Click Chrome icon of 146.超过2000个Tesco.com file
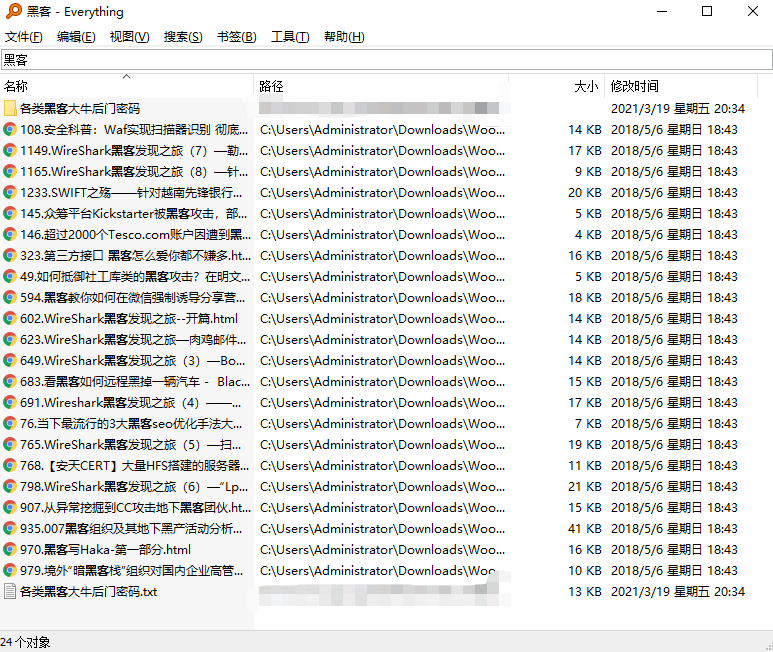Image resolution: width=773 pixels, height=652 pixels. [x=9, y=235]
